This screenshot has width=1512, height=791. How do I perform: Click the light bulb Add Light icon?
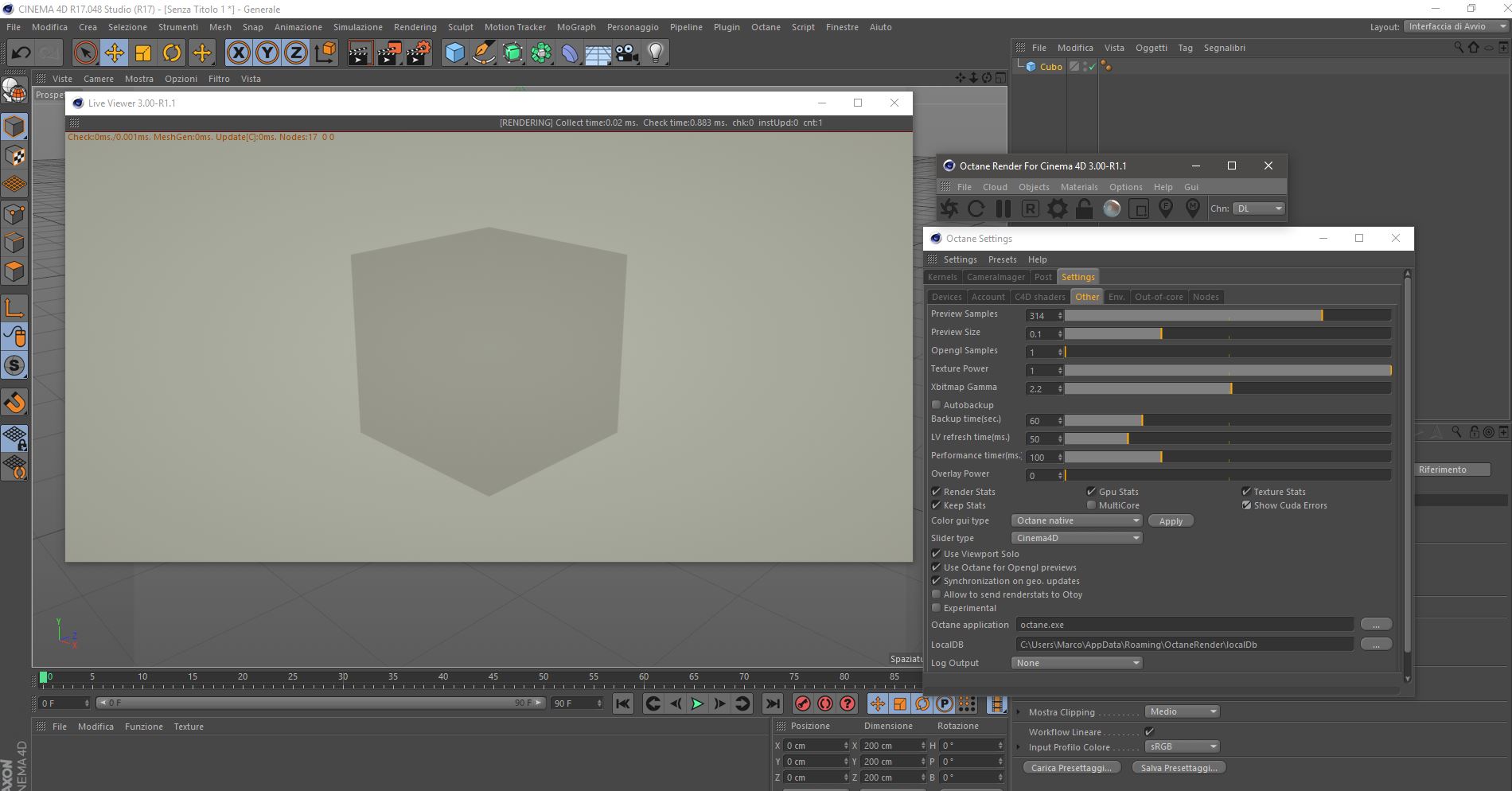655,53
